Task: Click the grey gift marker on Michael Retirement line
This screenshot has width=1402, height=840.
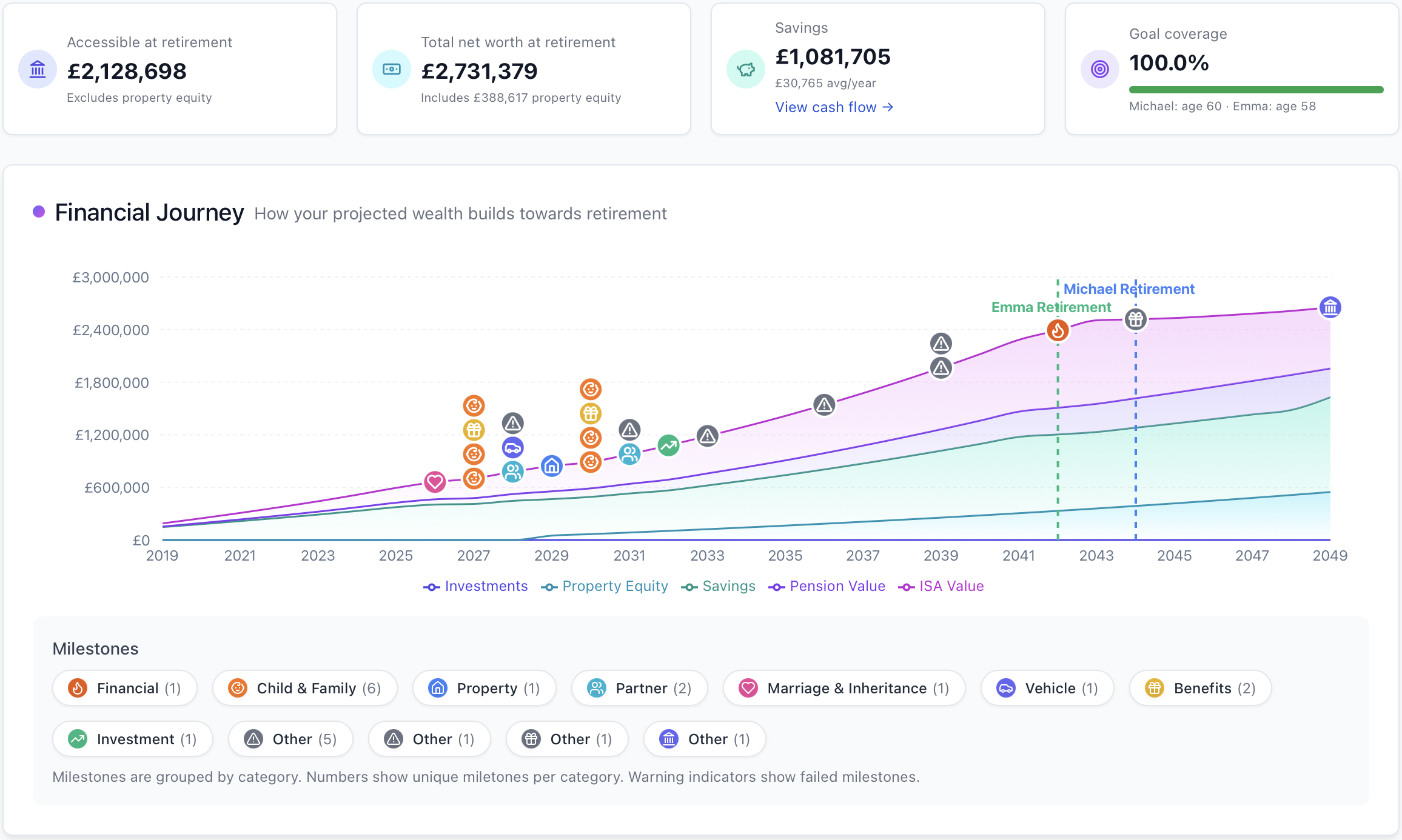Action: tap(1136, 319)
